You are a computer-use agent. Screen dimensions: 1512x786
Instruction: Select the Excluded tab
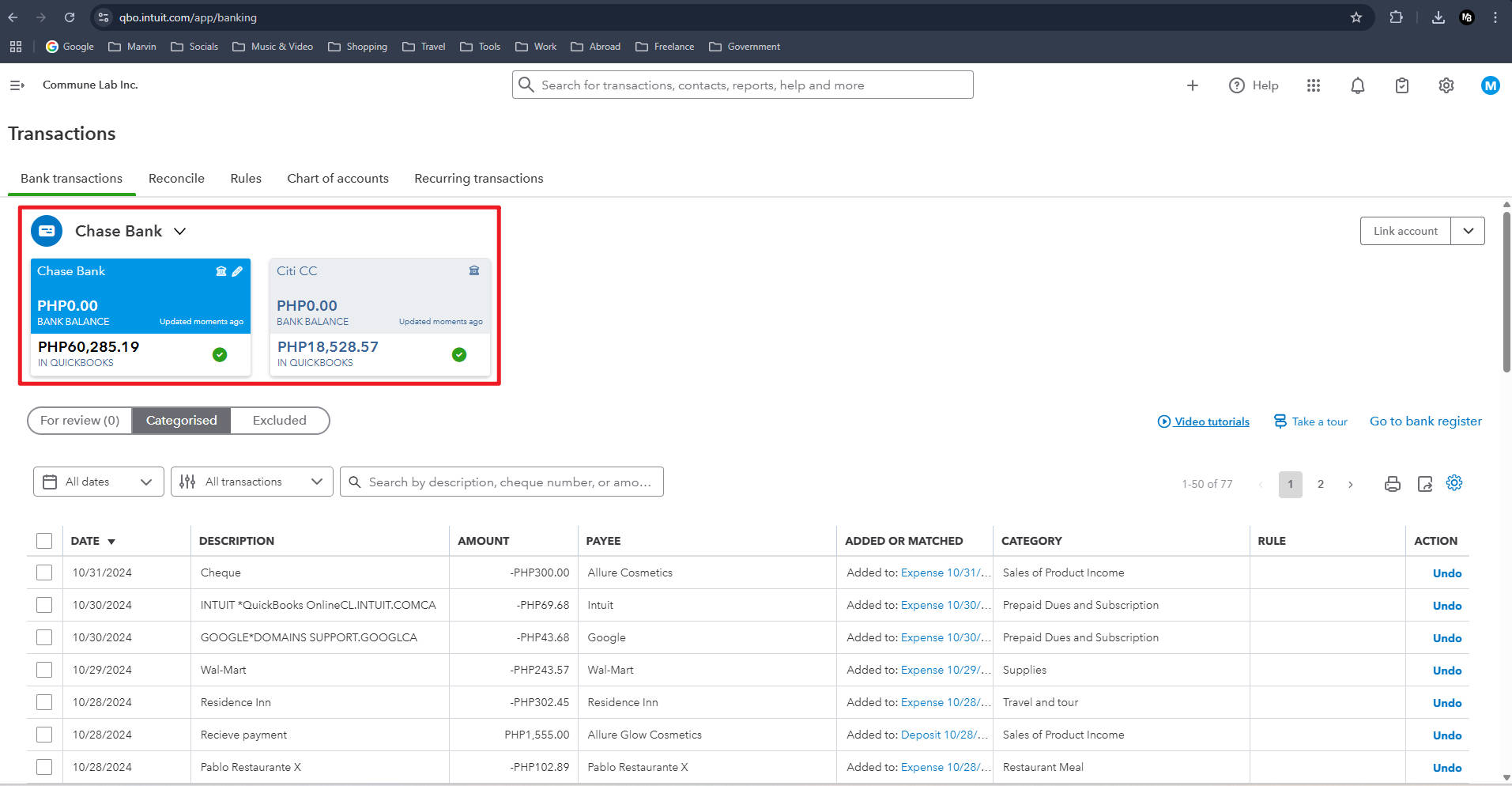pyautogui.click(x=280, y=421)
